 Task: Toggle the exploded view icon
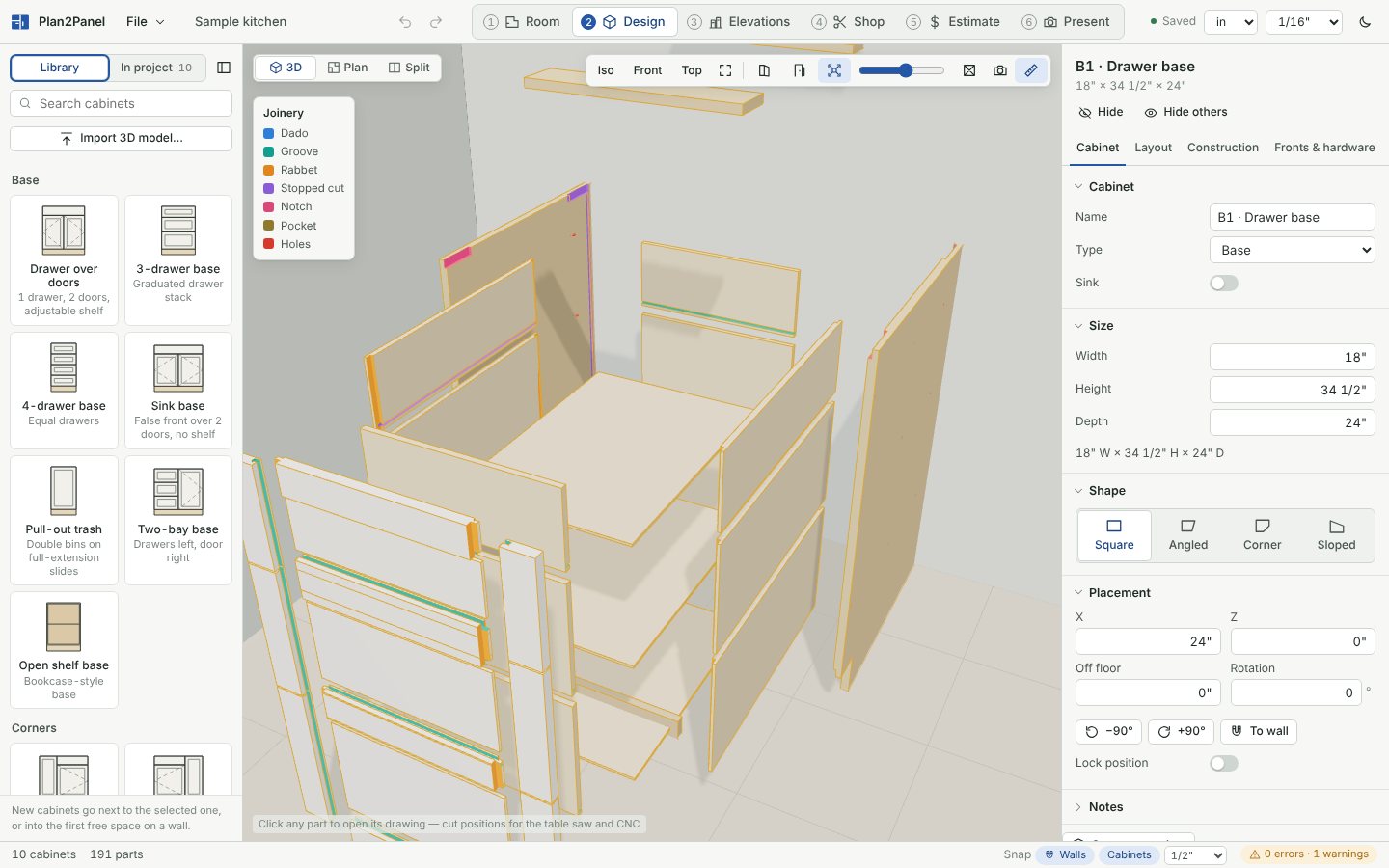[x=834, y=70]
